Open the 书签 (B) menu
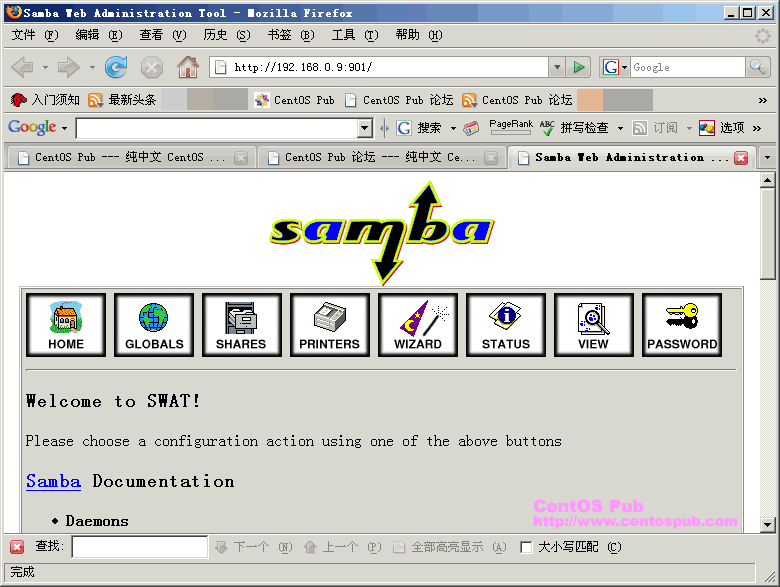Screen dimensions: 780x587 pyautogui.click(x=291, y=35)
